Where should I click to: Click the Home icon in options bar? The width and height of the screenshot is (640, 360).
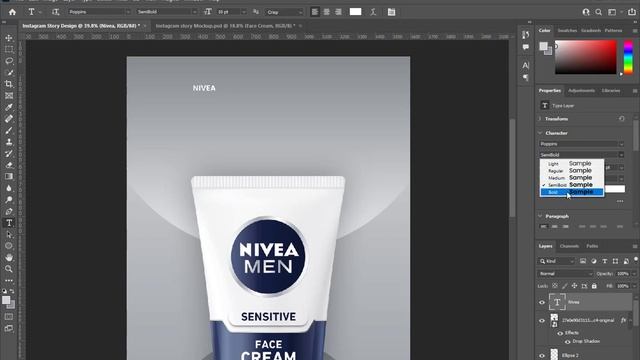pos(12,12)
